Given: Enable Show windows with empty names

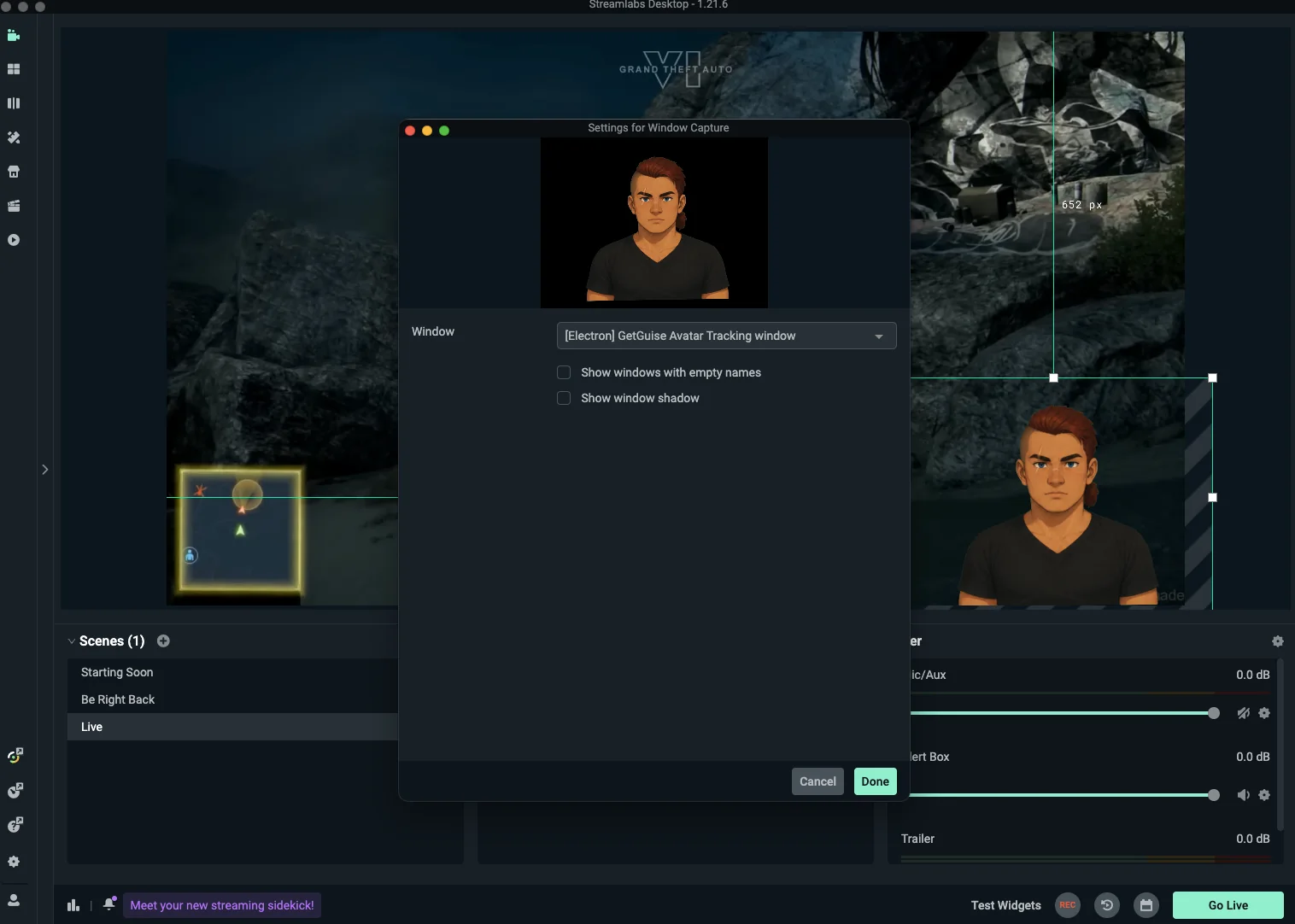Looking at the screenshot, I should [x=564, y=372].
